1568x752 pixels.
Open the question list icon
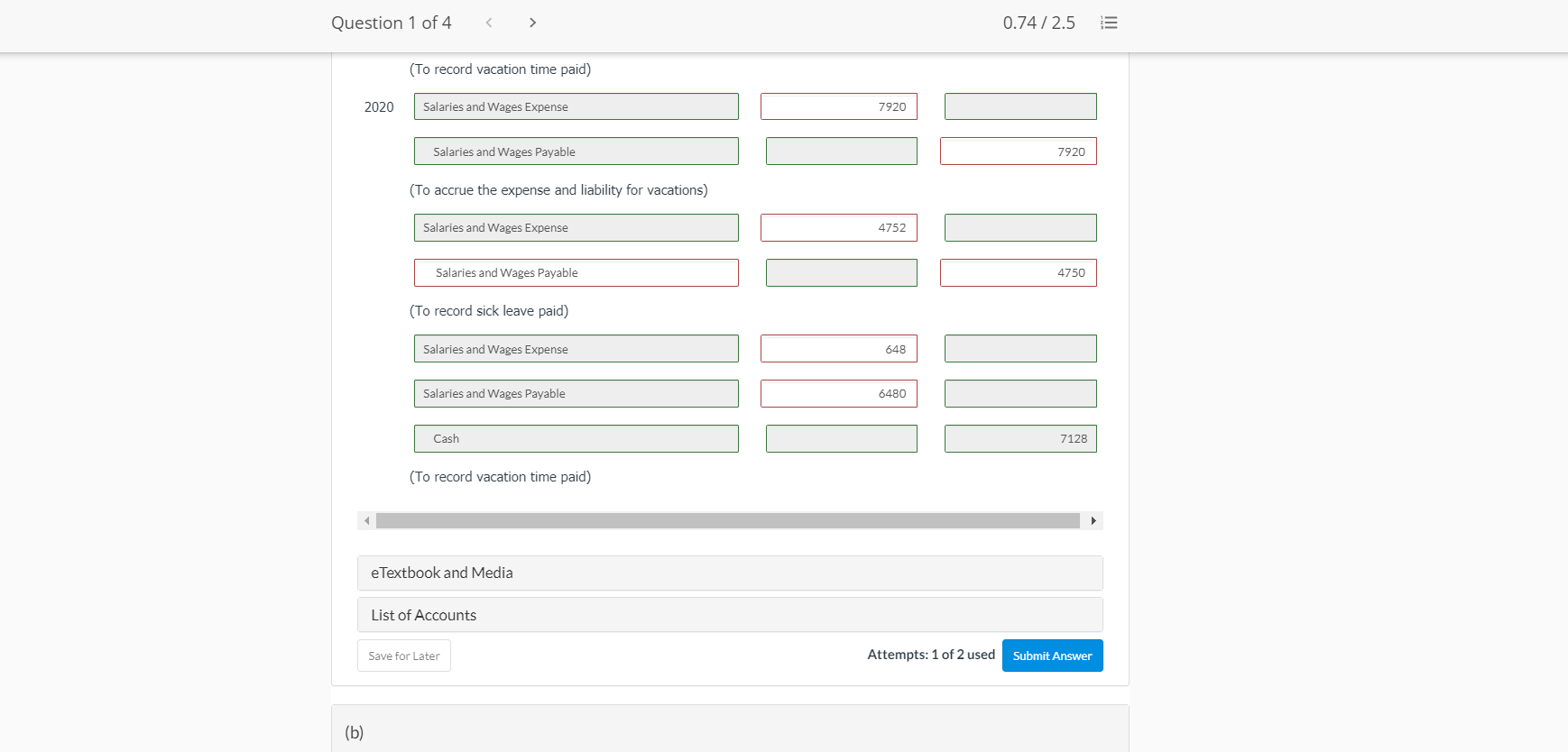[1109, 23]
